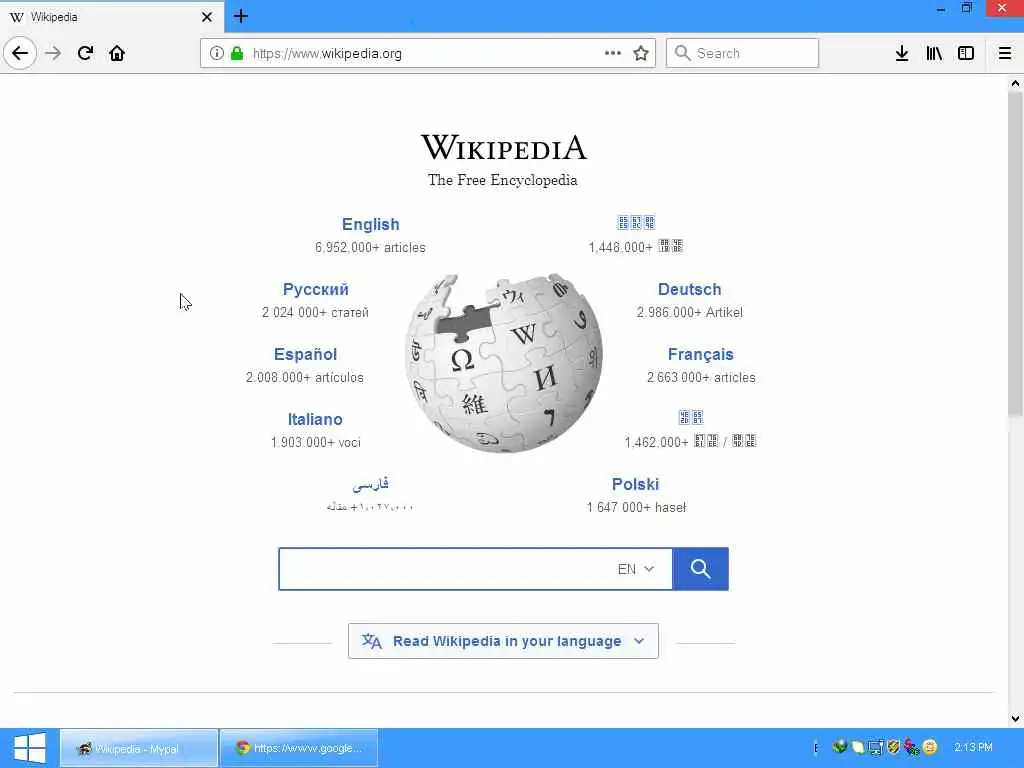Click the 2:13 PM taskbar clock
Image resolution: width=1024 pixels, height=768 pixels.
[973, 747]
